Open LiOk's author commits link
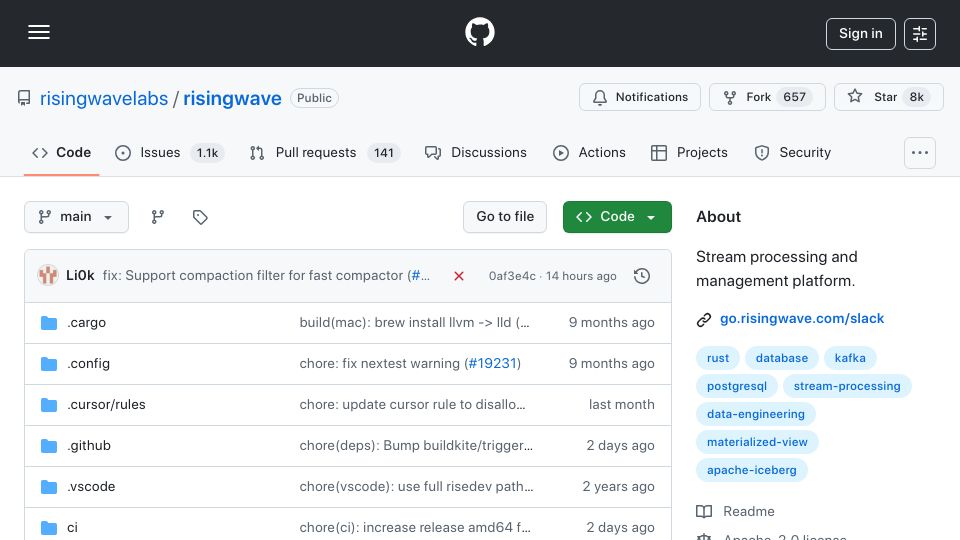Viewport: 960px width, 540px height. [80, 276]
